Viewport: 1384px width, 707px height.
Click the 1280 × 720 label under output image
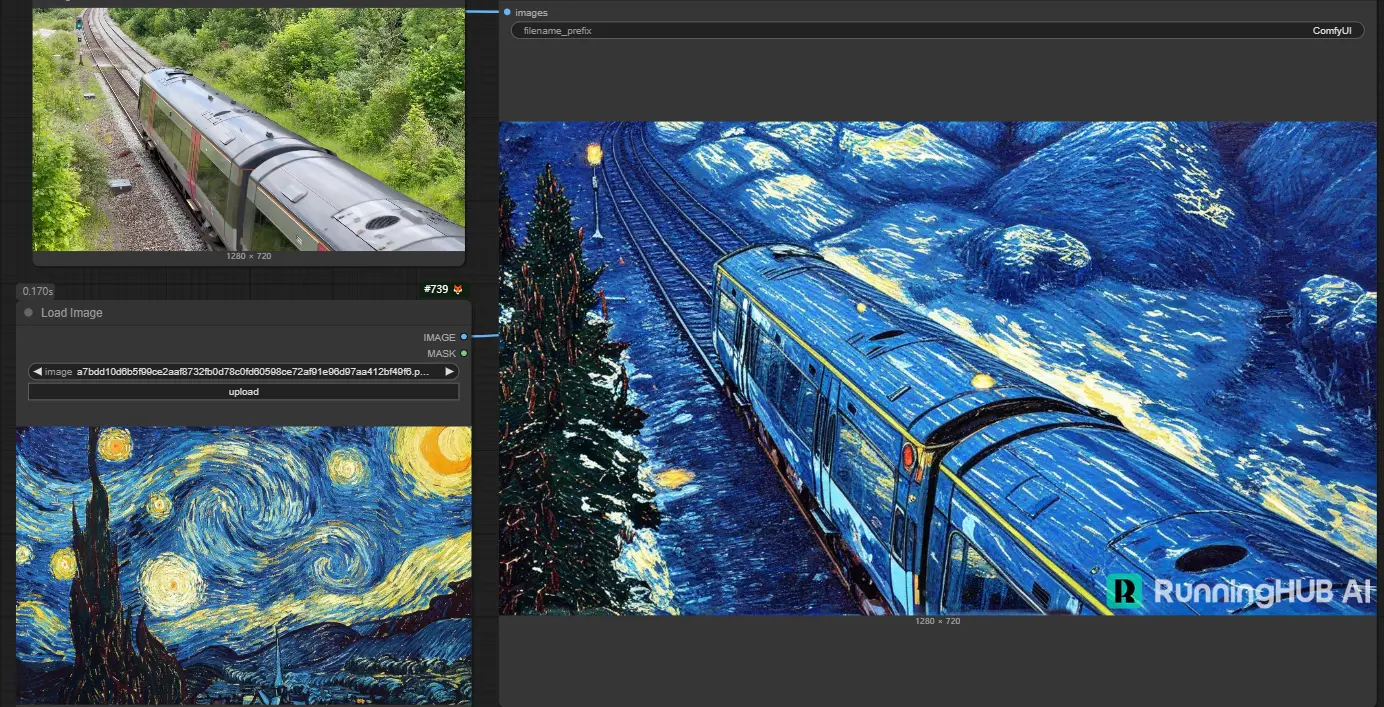(937, 621)
